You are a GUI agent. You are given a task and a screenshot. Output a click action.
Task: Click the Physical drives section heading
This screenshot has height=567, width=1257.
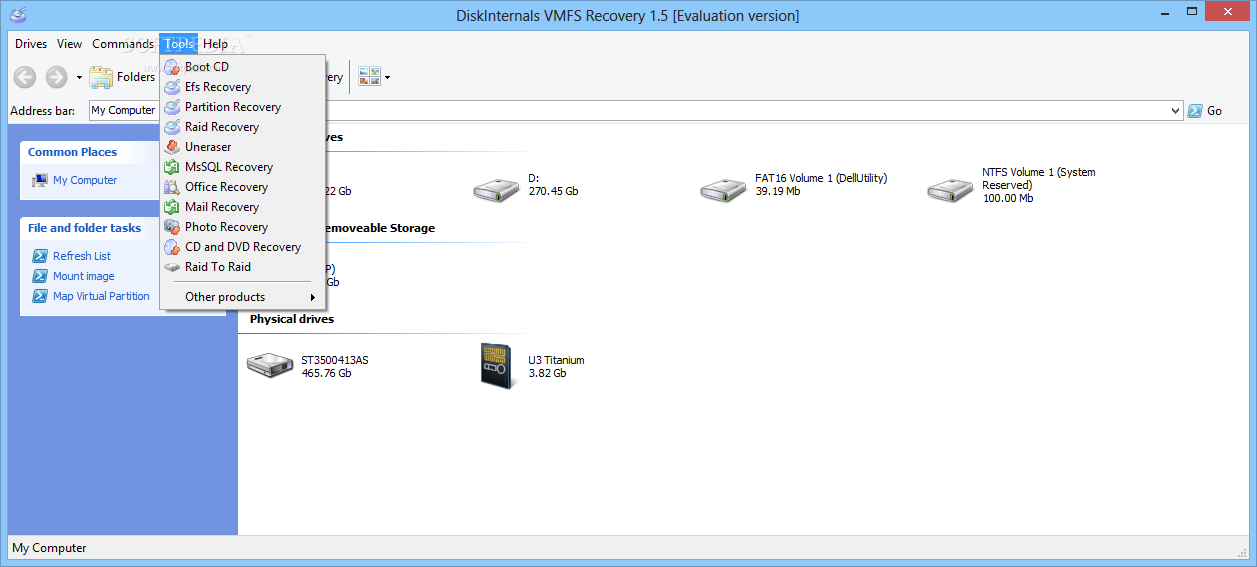(x=292, y=319)
